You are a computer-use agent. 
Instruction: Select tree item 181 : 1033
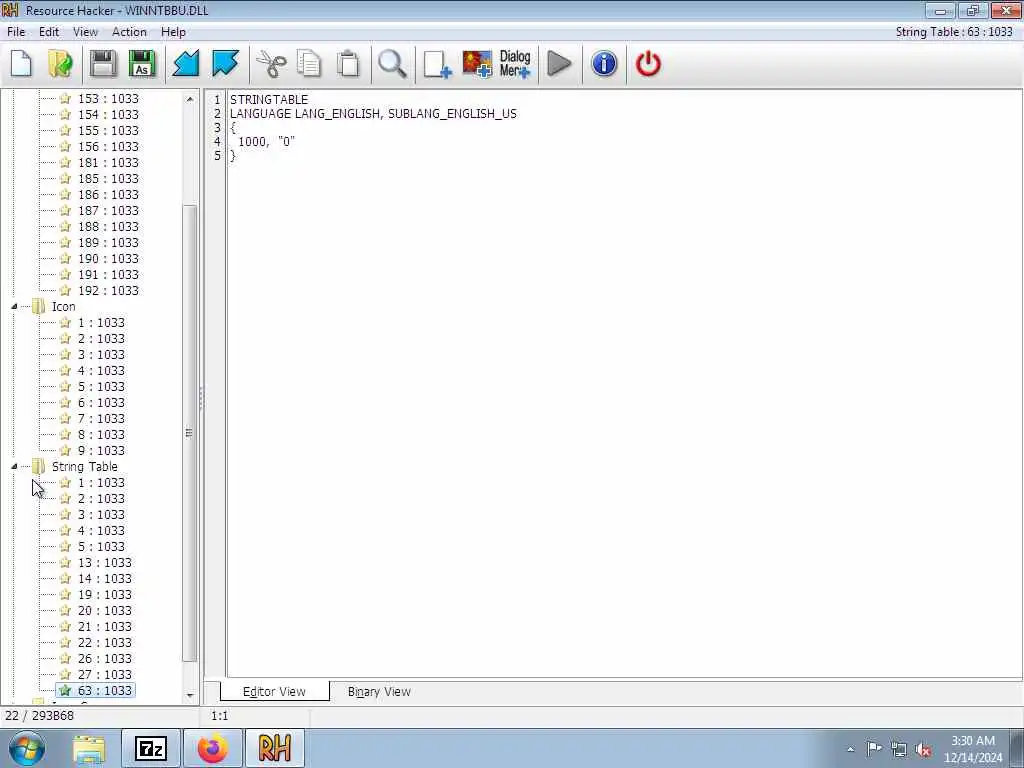[108, 163]
